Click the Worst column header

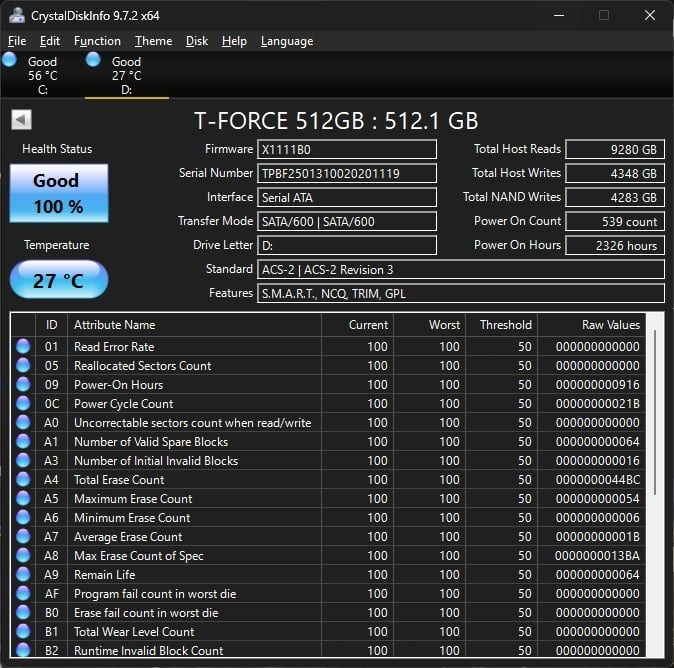tap(429, 325)
